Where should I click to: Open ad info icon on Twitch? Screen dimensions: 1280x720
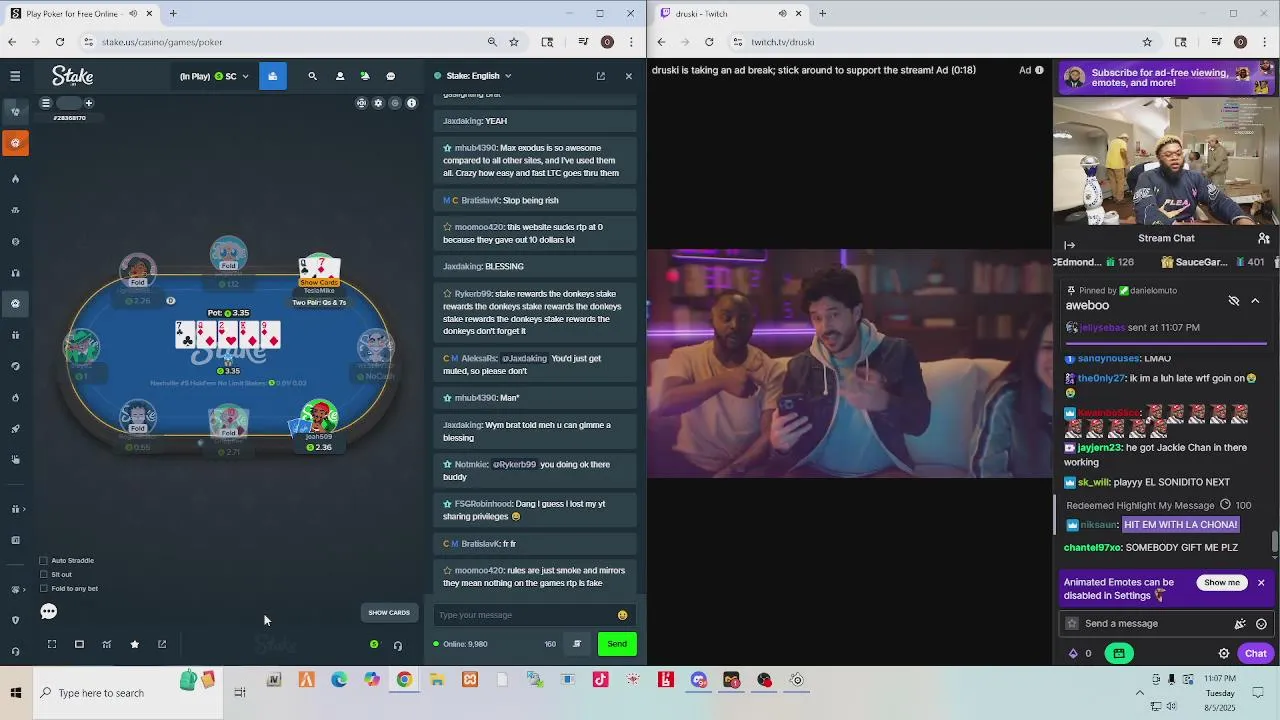point(1039,70)
